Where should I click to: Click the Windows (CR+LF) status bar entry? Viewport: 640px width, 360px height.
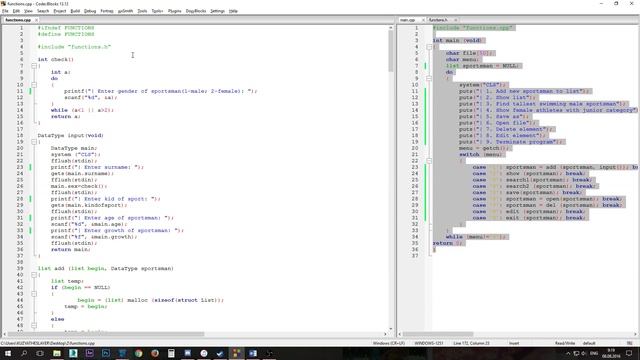pyautogui.click(x=389, y=343)
